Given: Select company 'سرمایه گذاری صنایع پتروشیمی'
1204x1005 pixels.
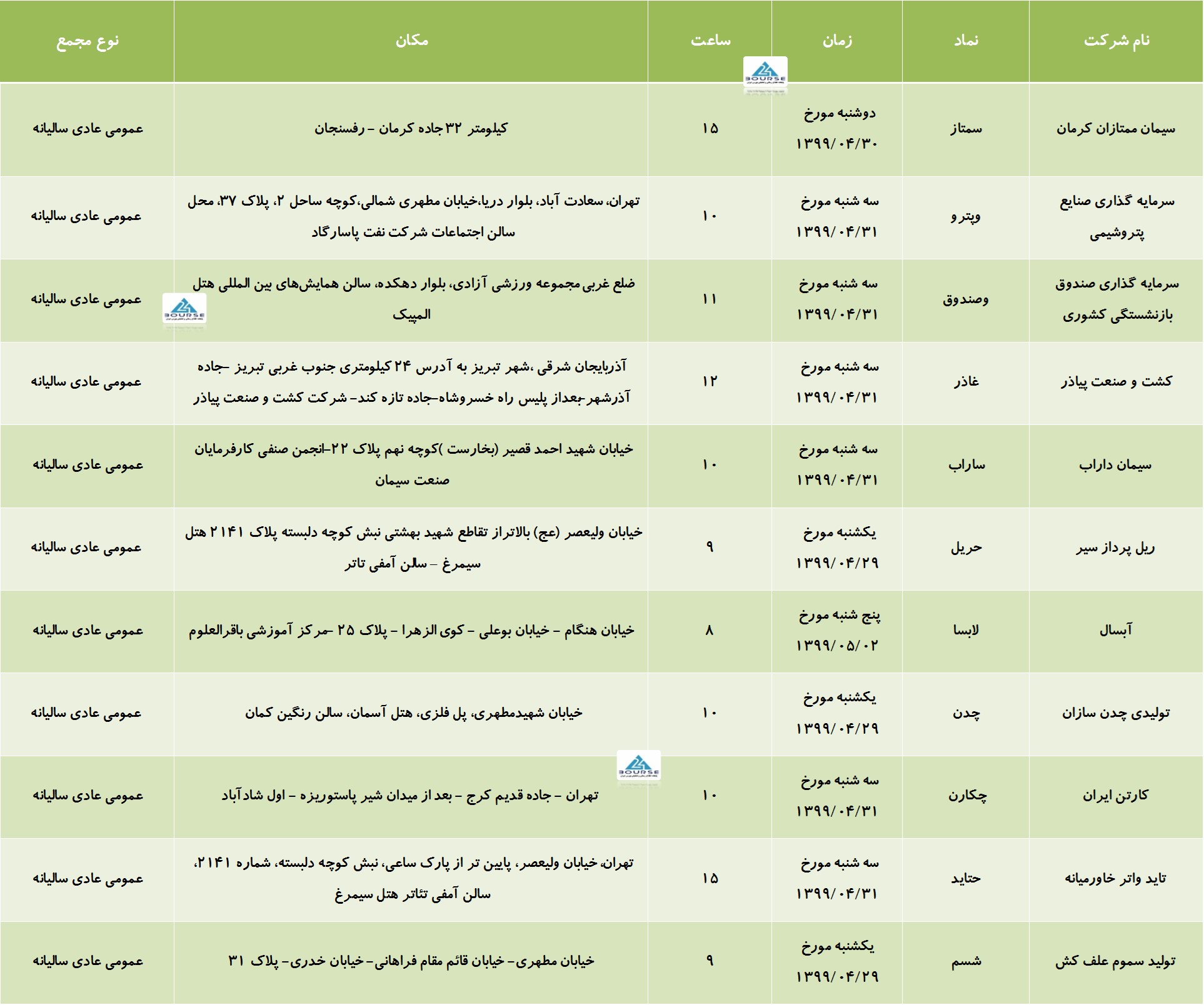Looking at the screenshot, I should (x=1116, y=217).
